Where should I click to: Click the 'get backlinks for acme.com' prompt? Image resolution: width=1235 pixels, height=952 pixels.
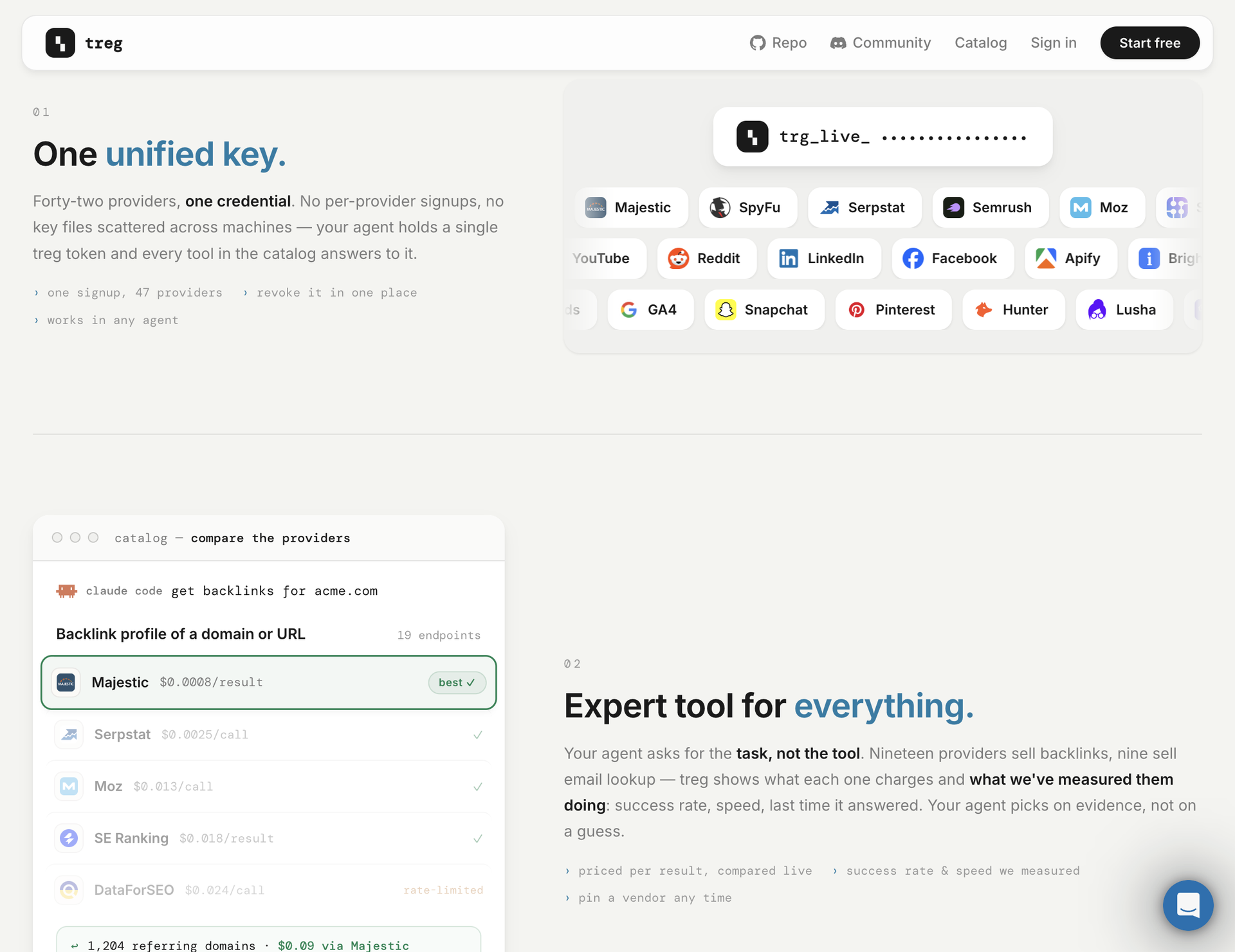275,591
